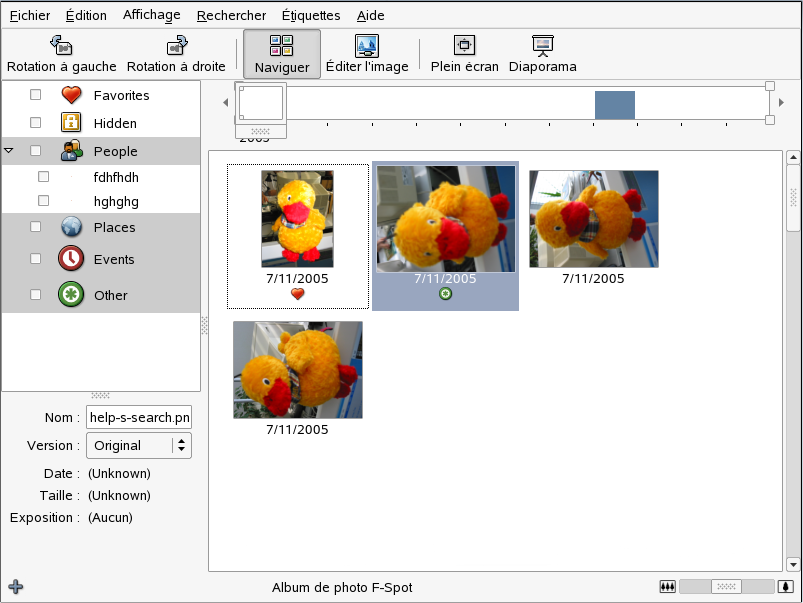Click the Nom field with help-s-search.pn
The image size is (803, 603).
(x=139, y=417)
